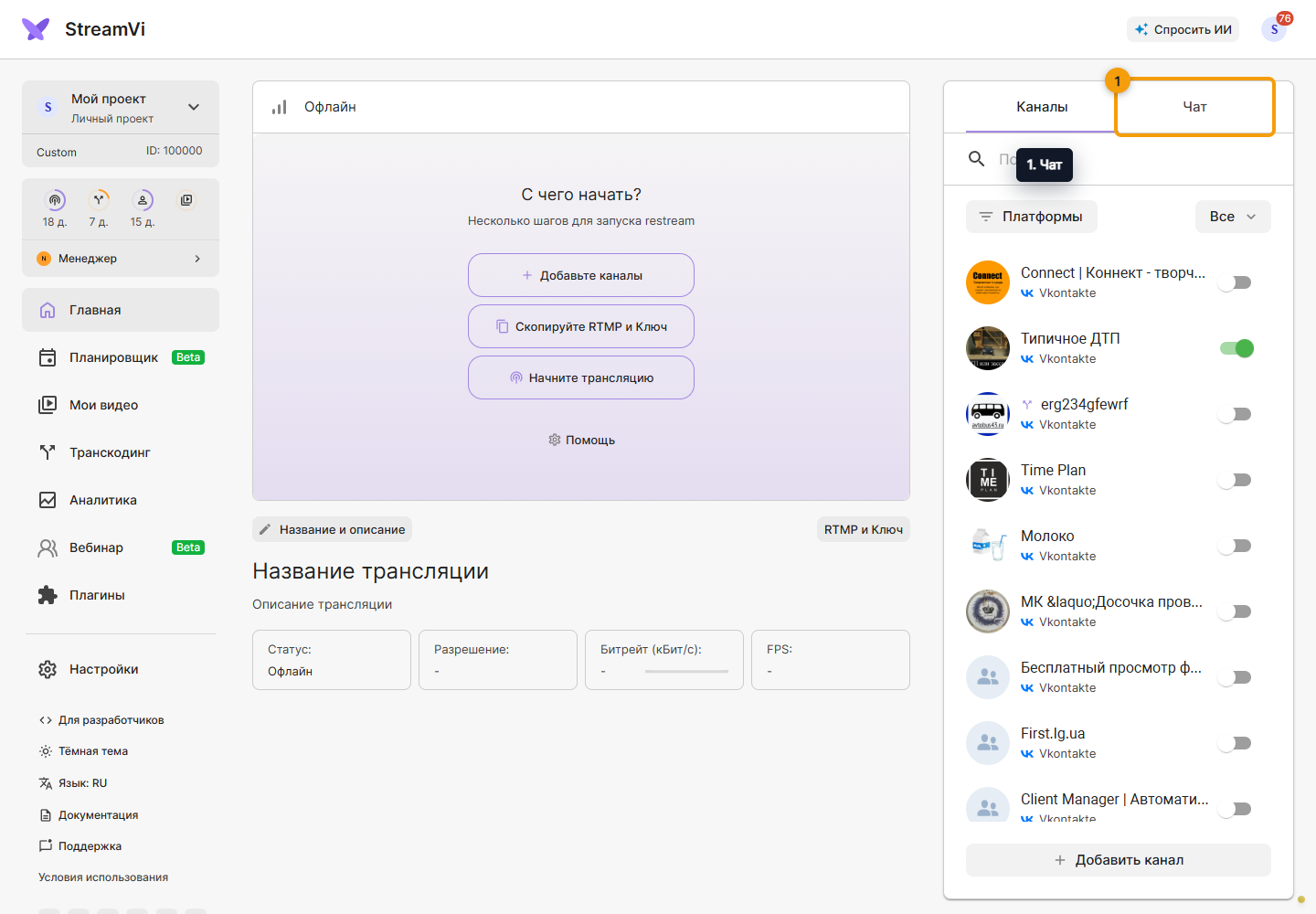Open Транскодинг section
The height and width of the screenshot is (914, 1316).
tap(121, 452)
